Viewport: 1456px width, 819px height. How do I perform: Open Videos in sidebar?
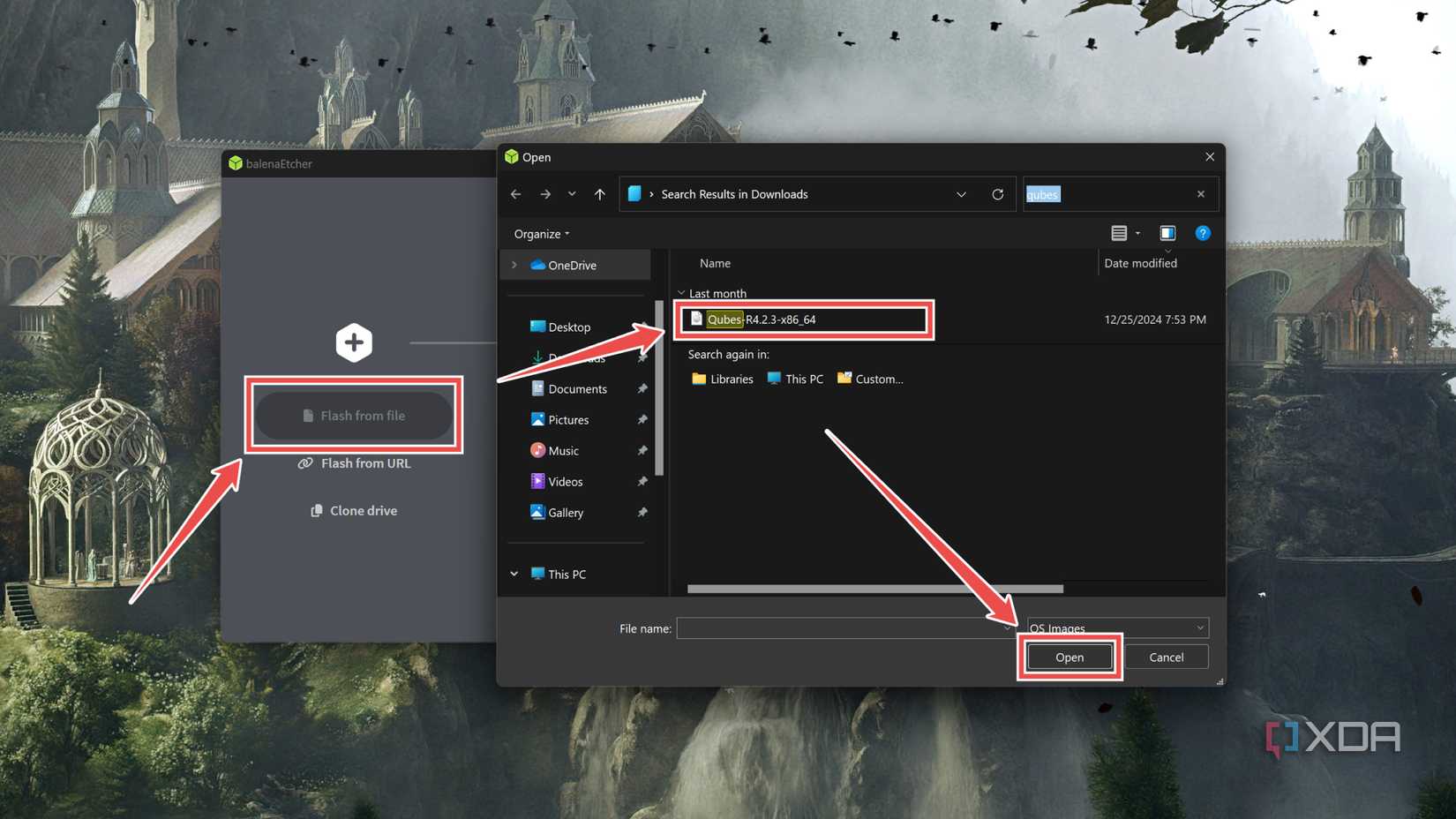(565, 482)
